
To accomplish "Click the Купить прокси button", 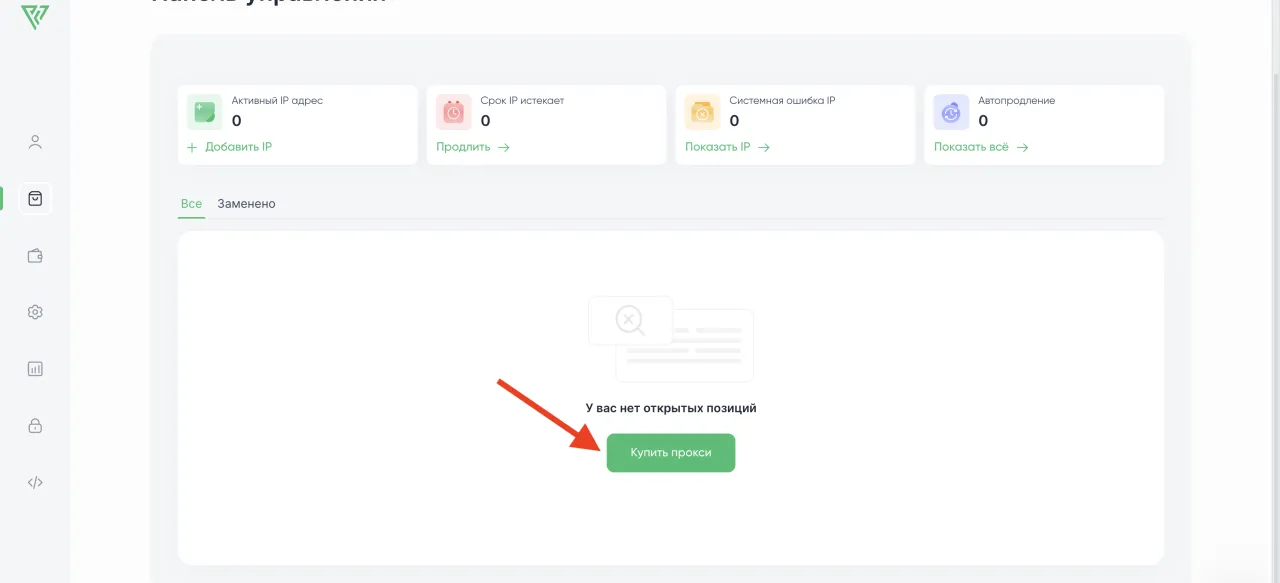I will pyautogui.click(x=671, y=453).
